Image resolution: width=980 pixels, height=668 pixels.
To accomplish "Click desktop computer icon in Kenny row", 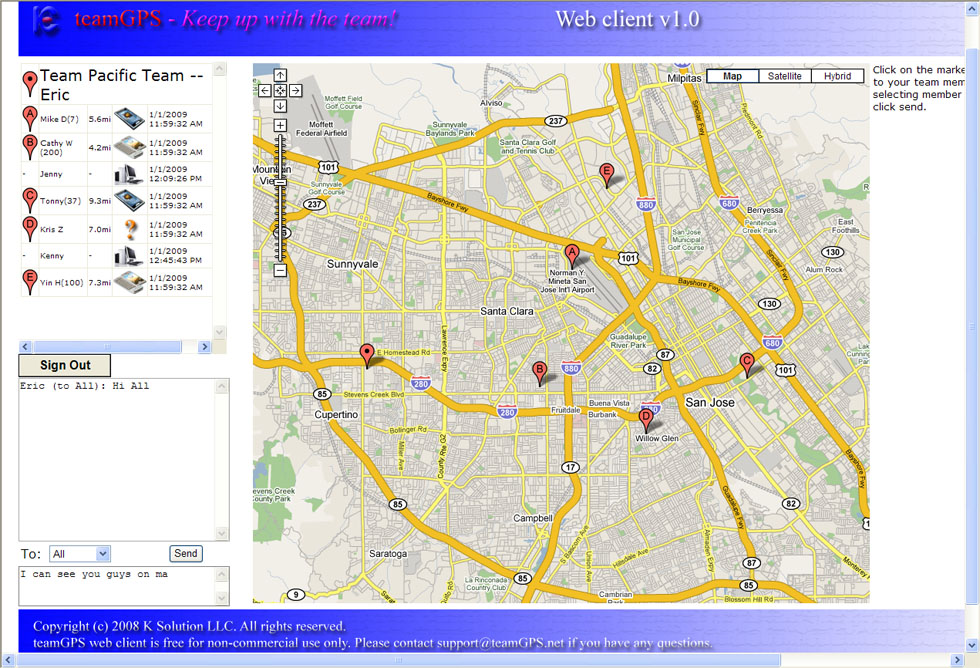I will (128, 256).
